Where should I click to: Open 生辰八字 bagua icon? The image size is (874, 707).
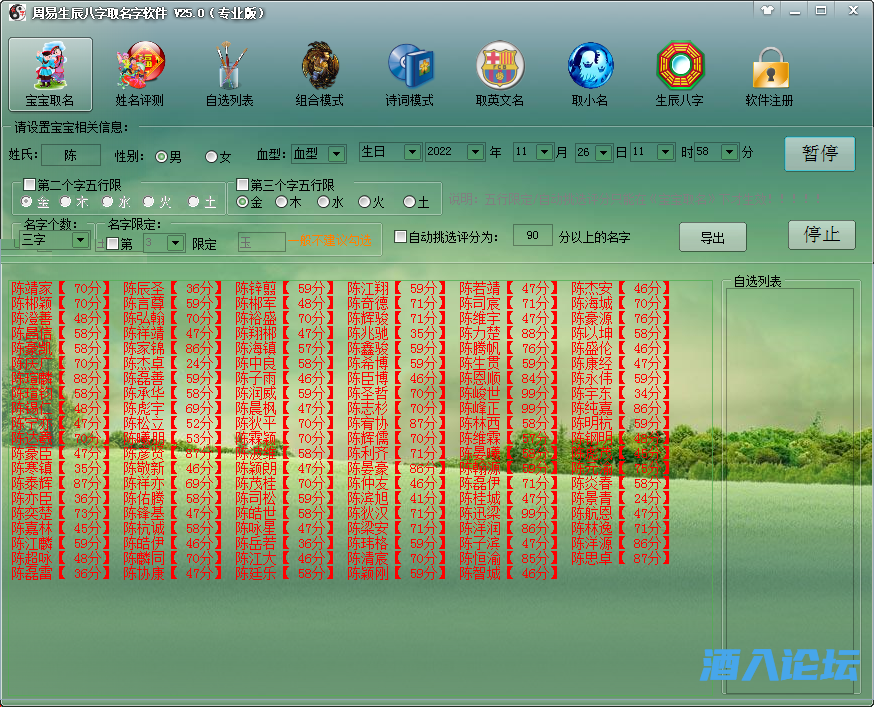pyautogui.click(x=679, y=74)
